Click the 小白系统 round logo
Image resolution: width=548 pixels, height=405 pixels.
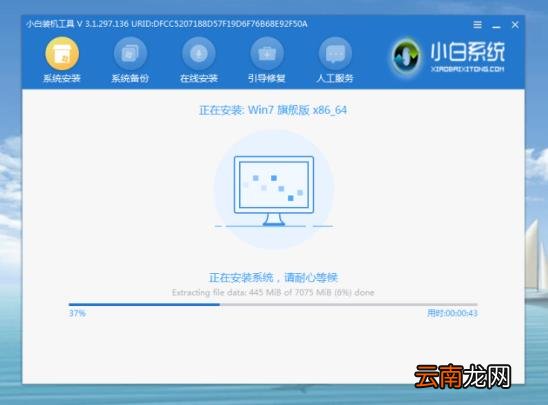(x=406, y=56)
